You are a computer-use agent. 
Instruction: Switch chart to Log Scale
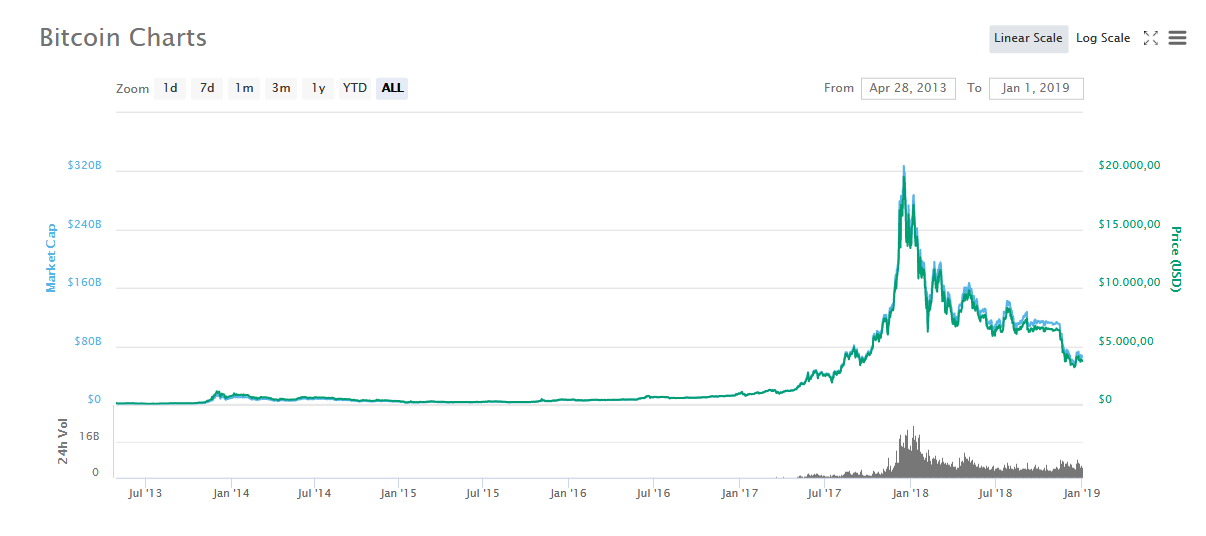[x=1103, y=39]
